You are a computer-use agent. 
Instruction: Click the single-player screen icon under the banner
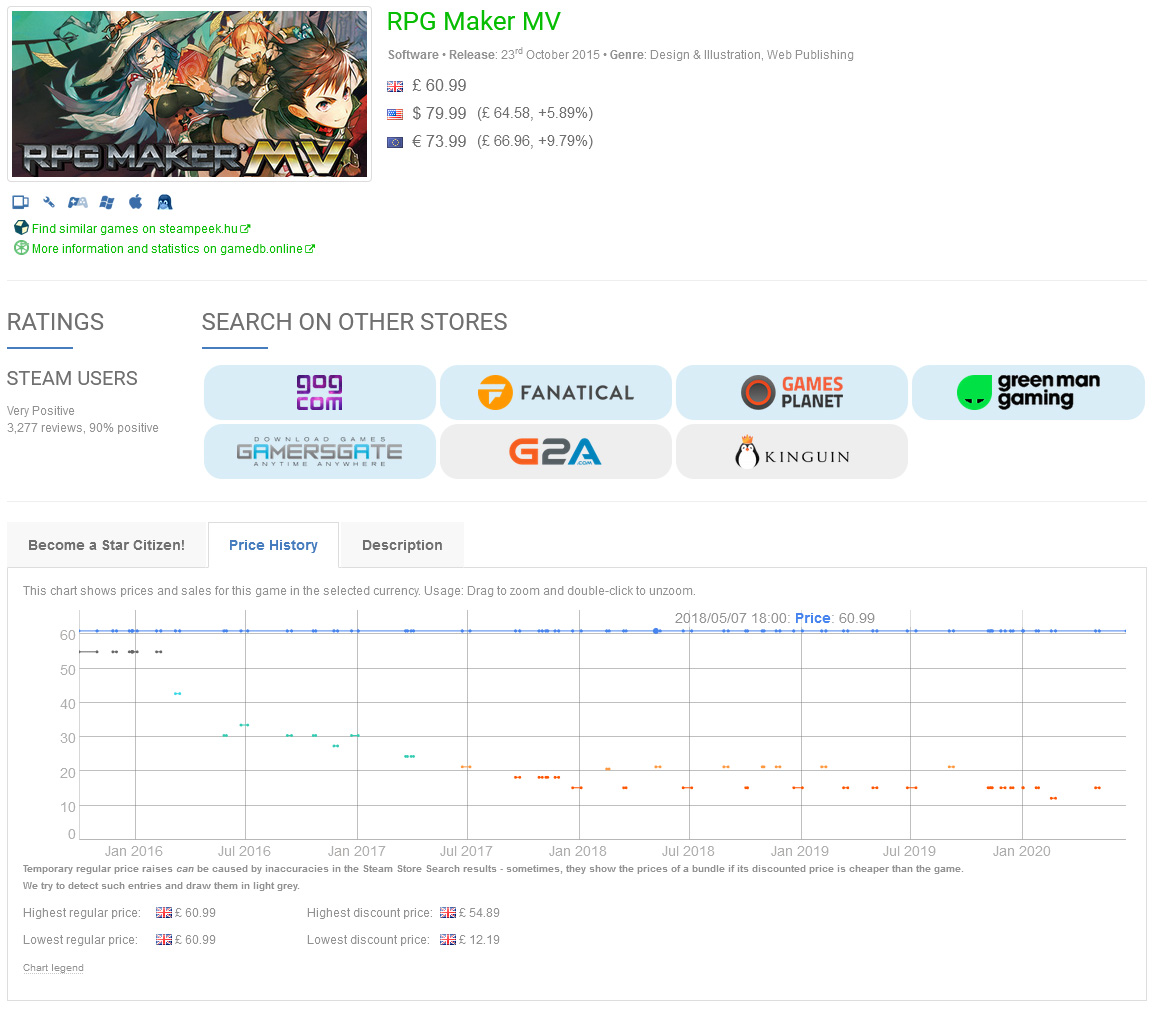click(x=21, y=202)
